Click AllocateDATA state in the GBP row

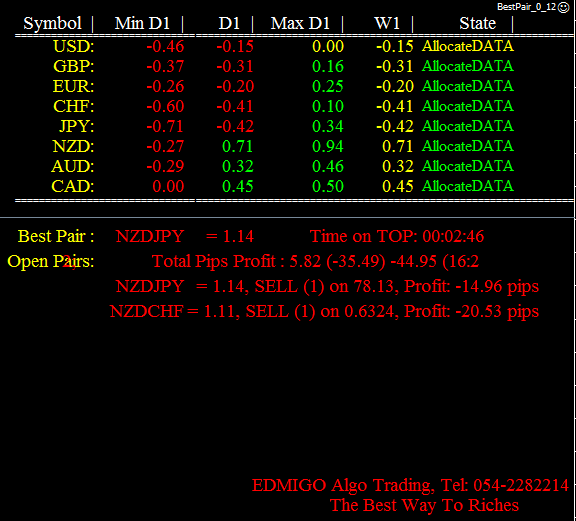[468, 66]
